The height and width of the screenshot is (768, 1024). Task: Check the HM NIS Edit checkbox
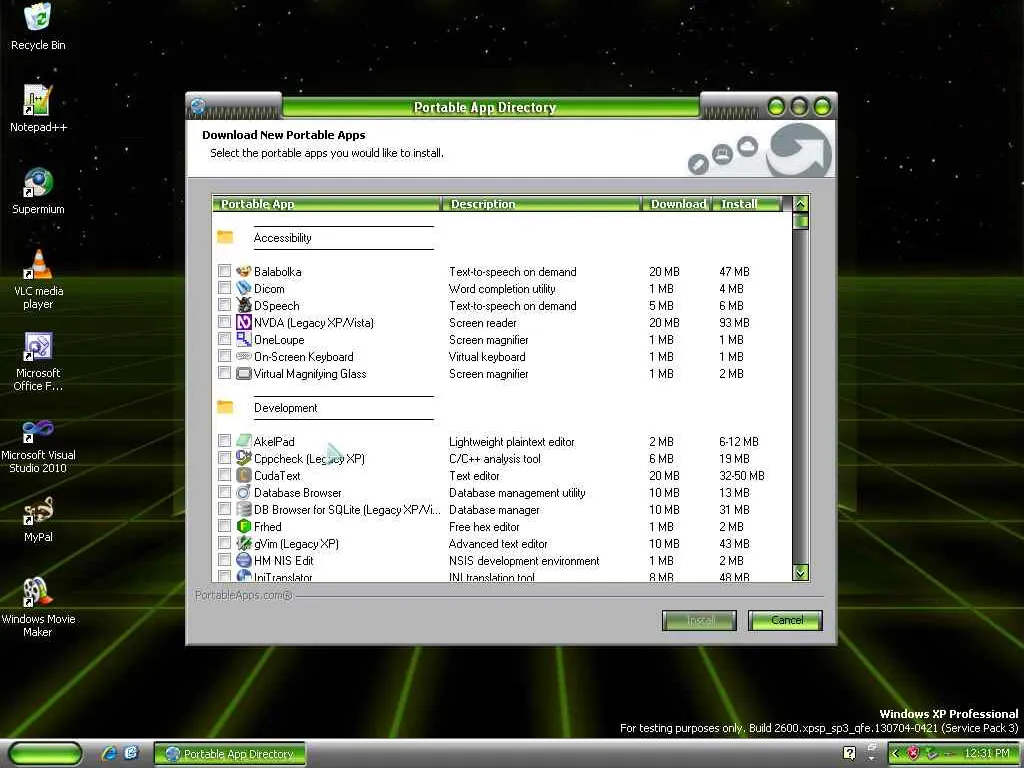pyautogui.click(x=224, y=559)
